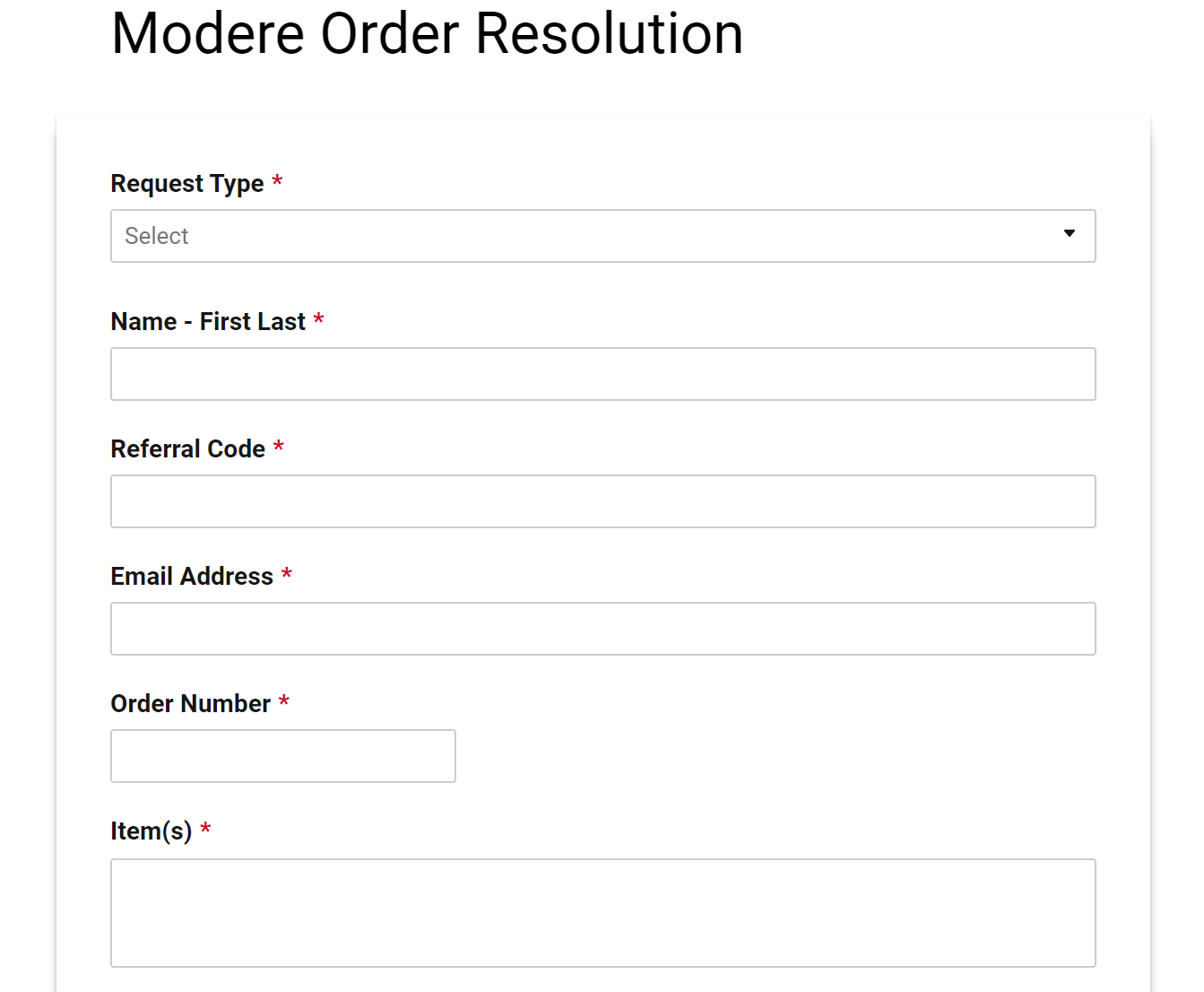Click into the Referral Code input
Screen dimensions: 1204x992
coord(602,501)
